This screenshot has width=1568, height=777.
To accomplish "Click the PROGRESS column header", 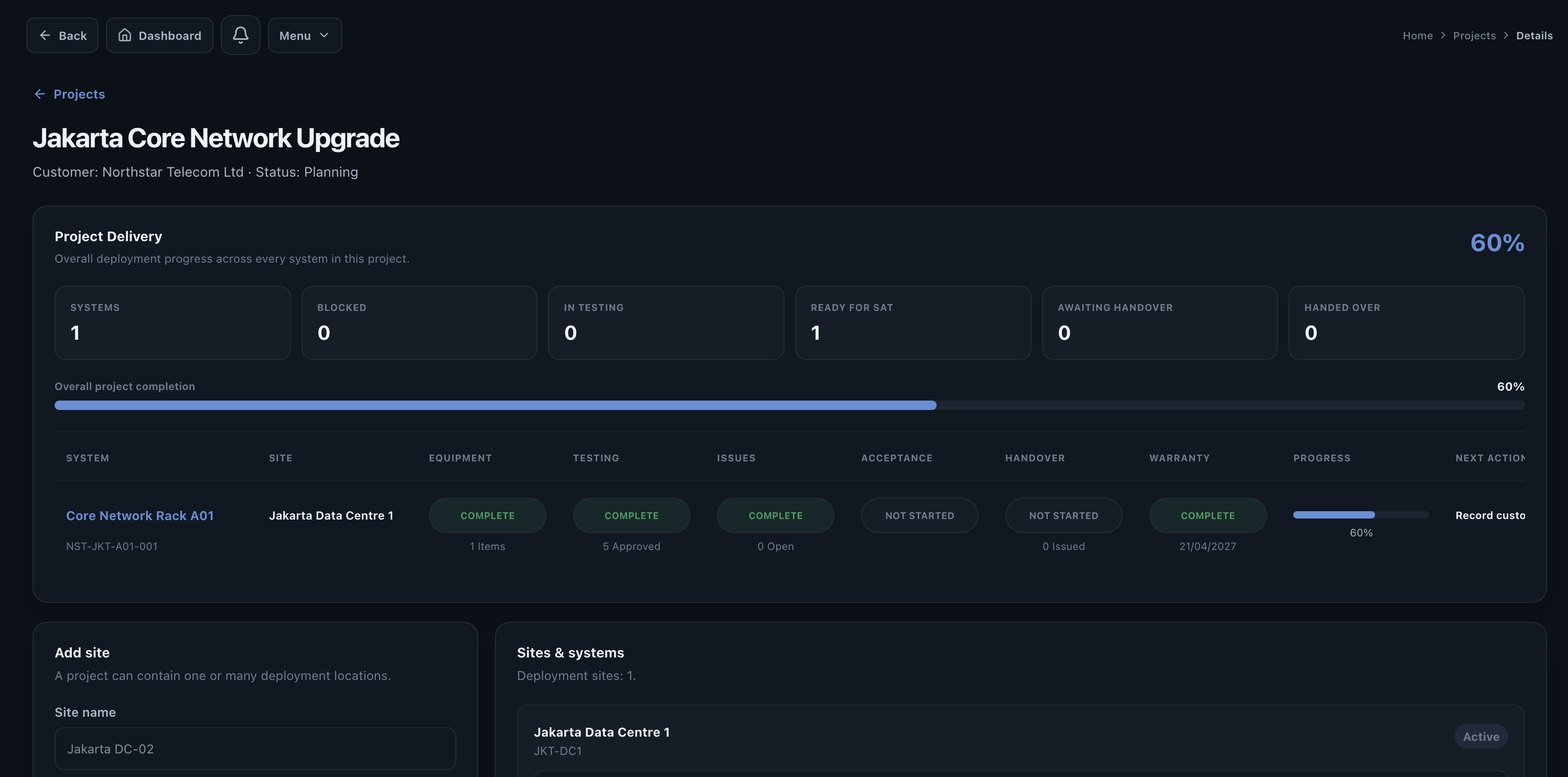I will (x=1322, y=458).
